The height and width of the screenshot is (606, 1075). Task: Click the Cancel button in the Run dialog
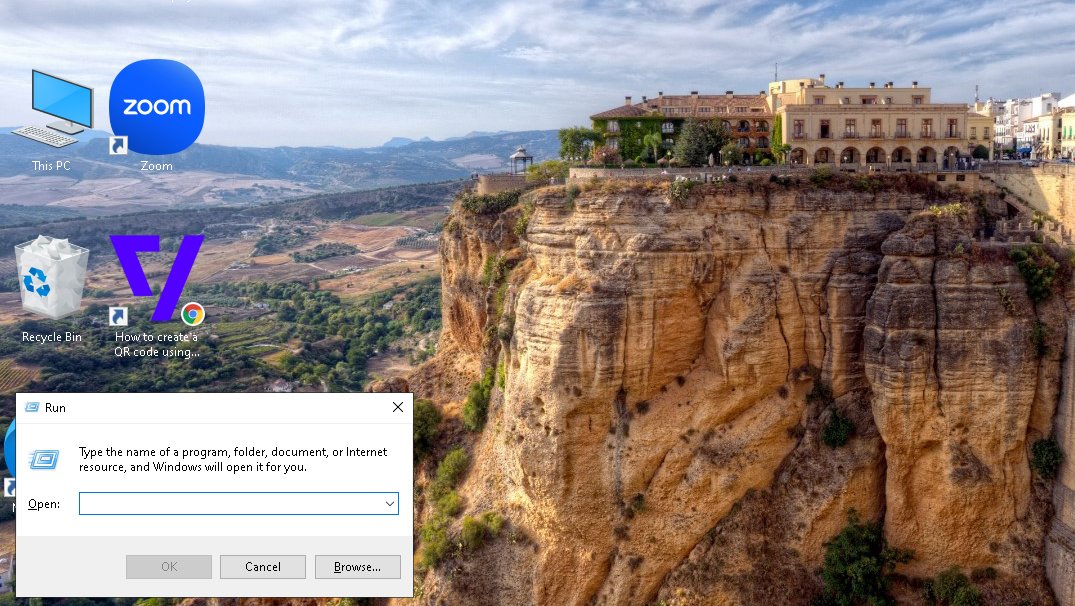point(263,567)
